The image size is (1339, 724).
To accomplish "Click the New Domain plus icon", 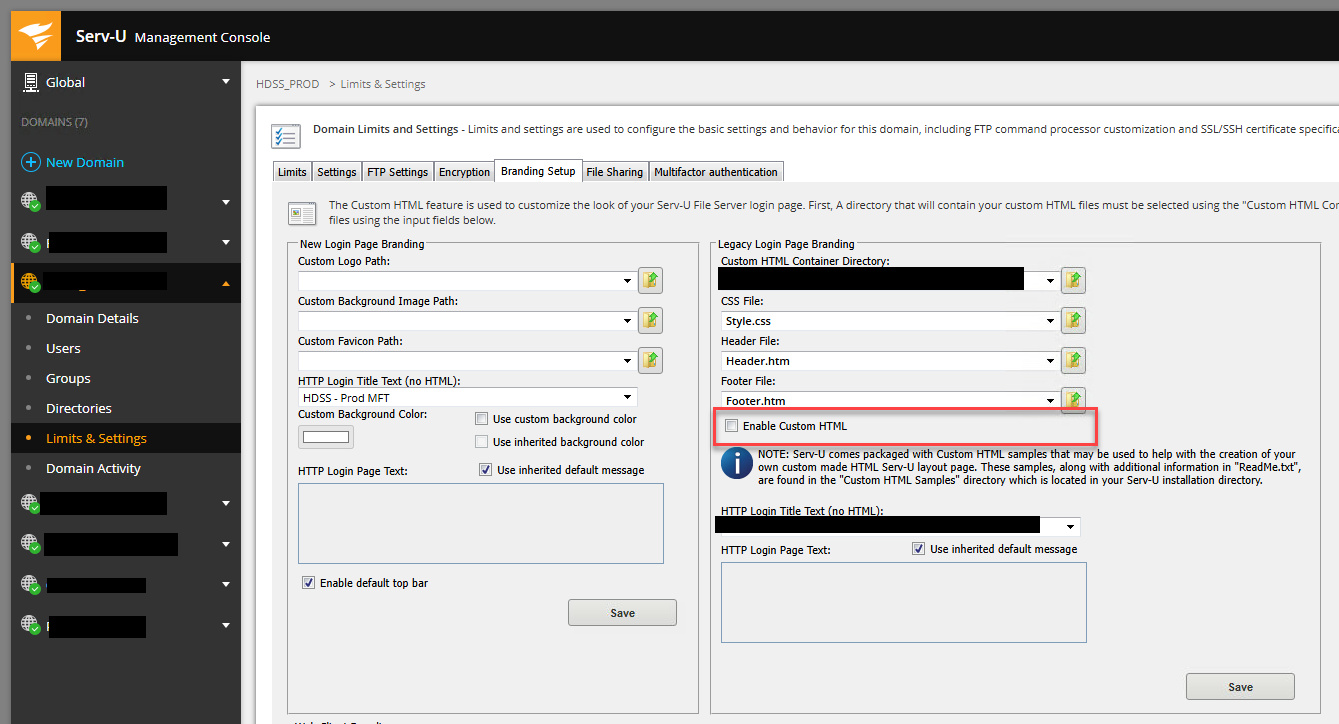I will (x=31, y=162).
